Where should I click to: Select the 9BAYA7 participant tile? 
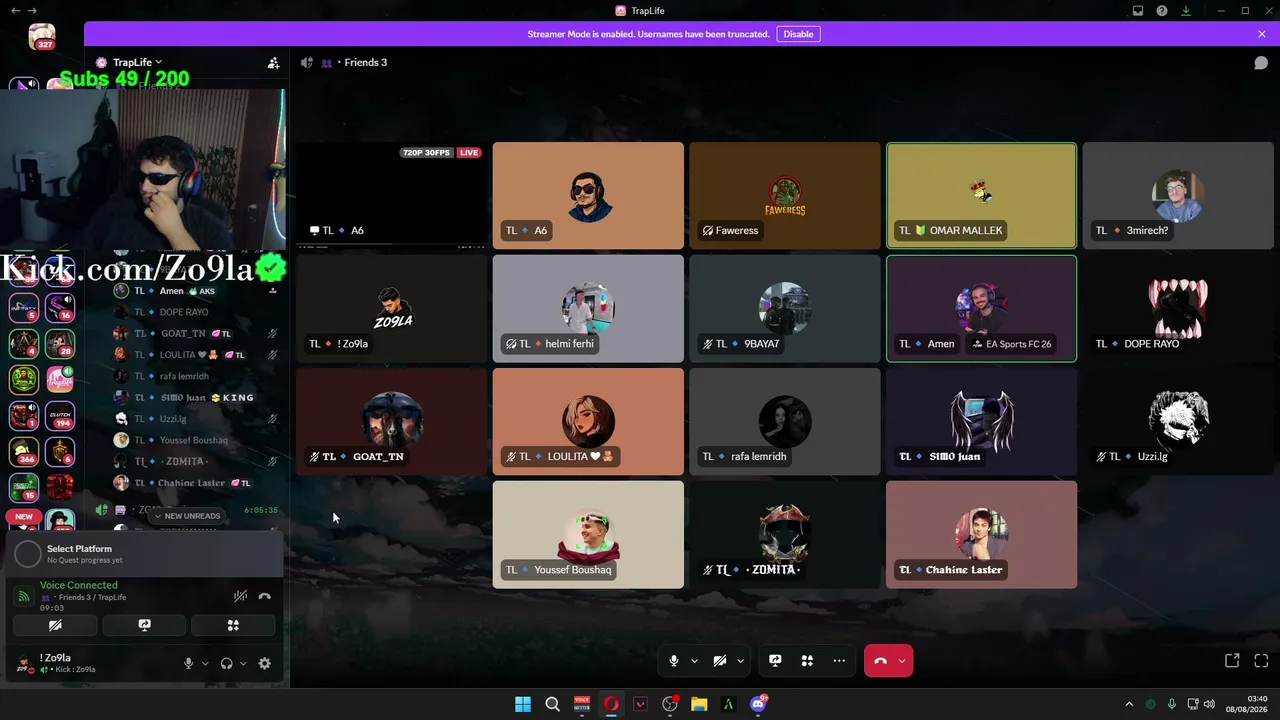click(785, 308)
